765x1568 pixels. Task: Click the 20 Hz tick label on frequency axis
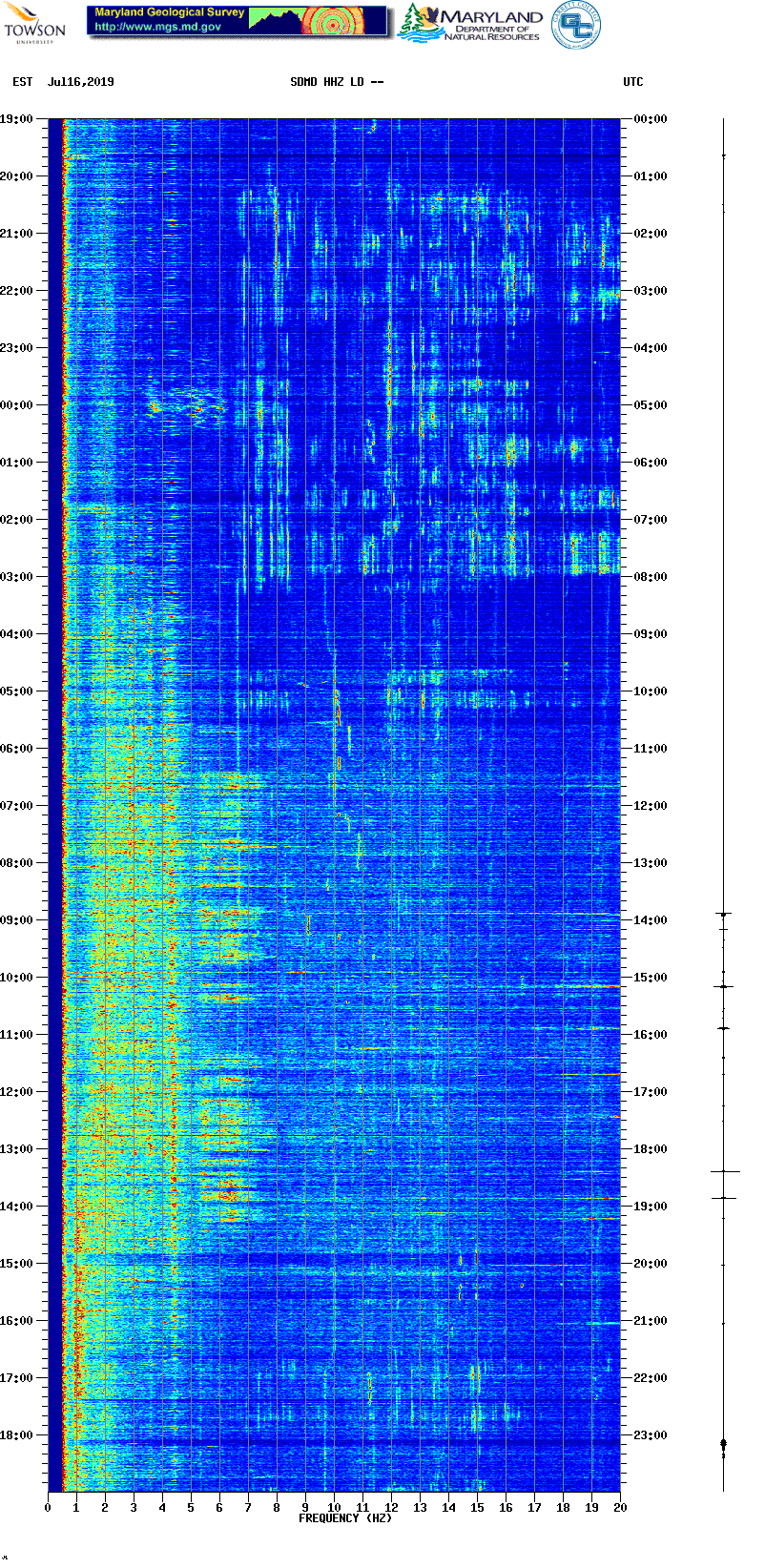[620, 1508]
